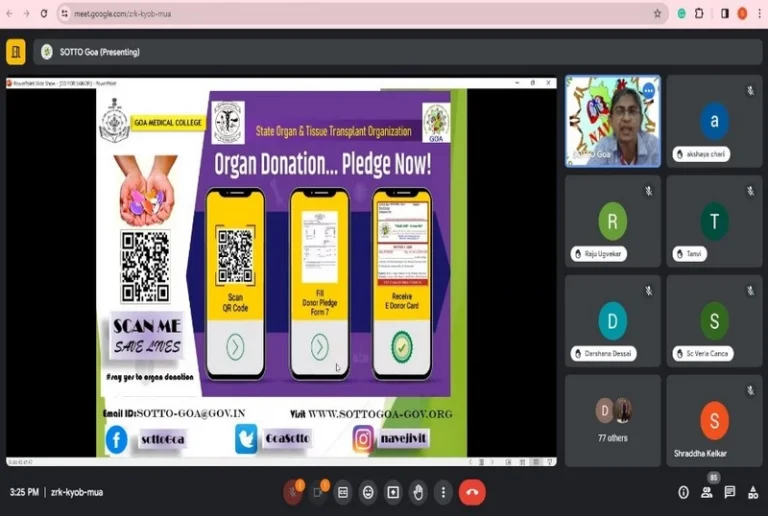Click the mute indicator on Darshana Dessai tile
This screenshot has height=516, width=768.
point(648,291)
